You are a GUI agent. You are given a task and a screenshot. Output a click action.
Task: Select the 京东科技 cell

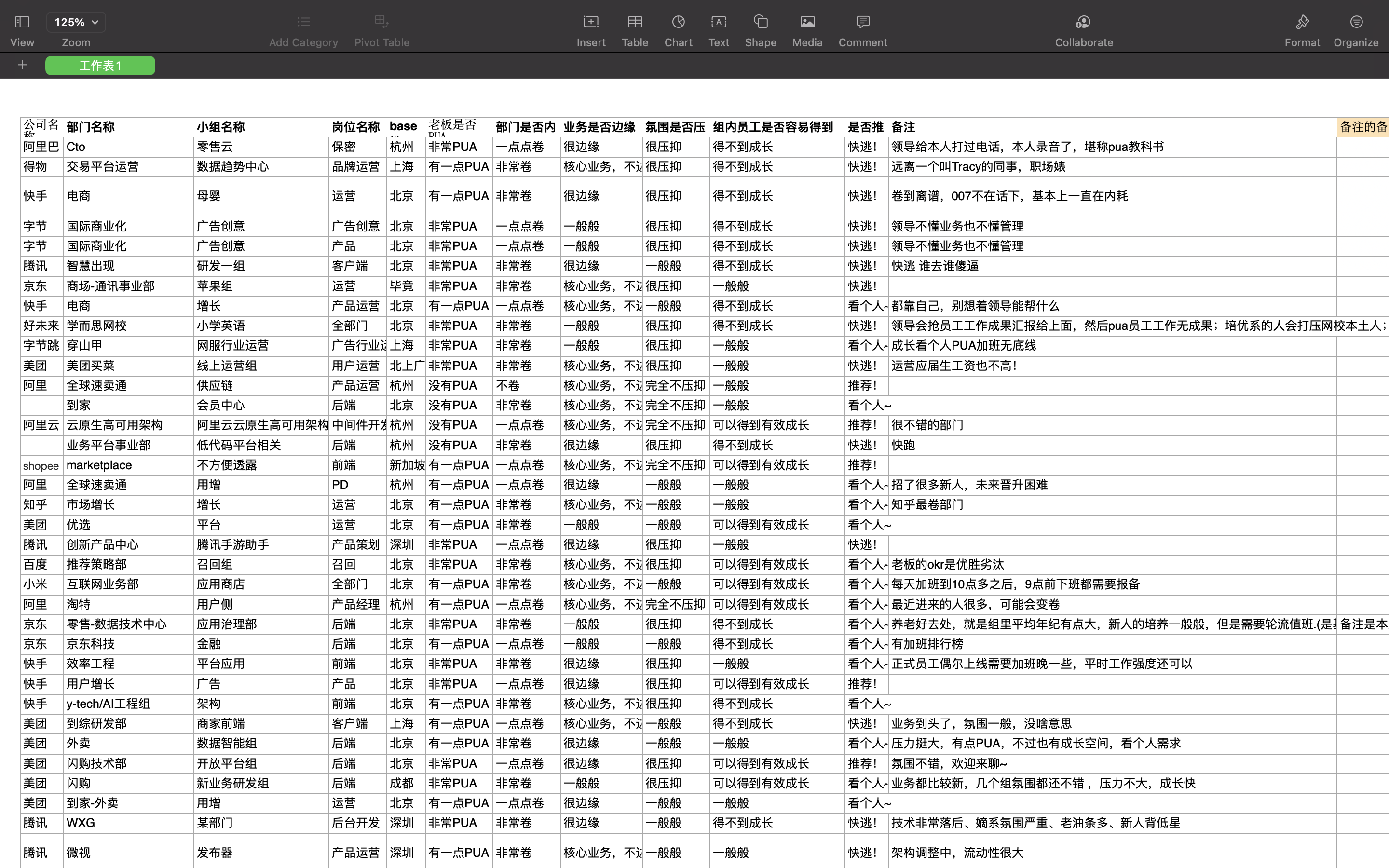129,644
